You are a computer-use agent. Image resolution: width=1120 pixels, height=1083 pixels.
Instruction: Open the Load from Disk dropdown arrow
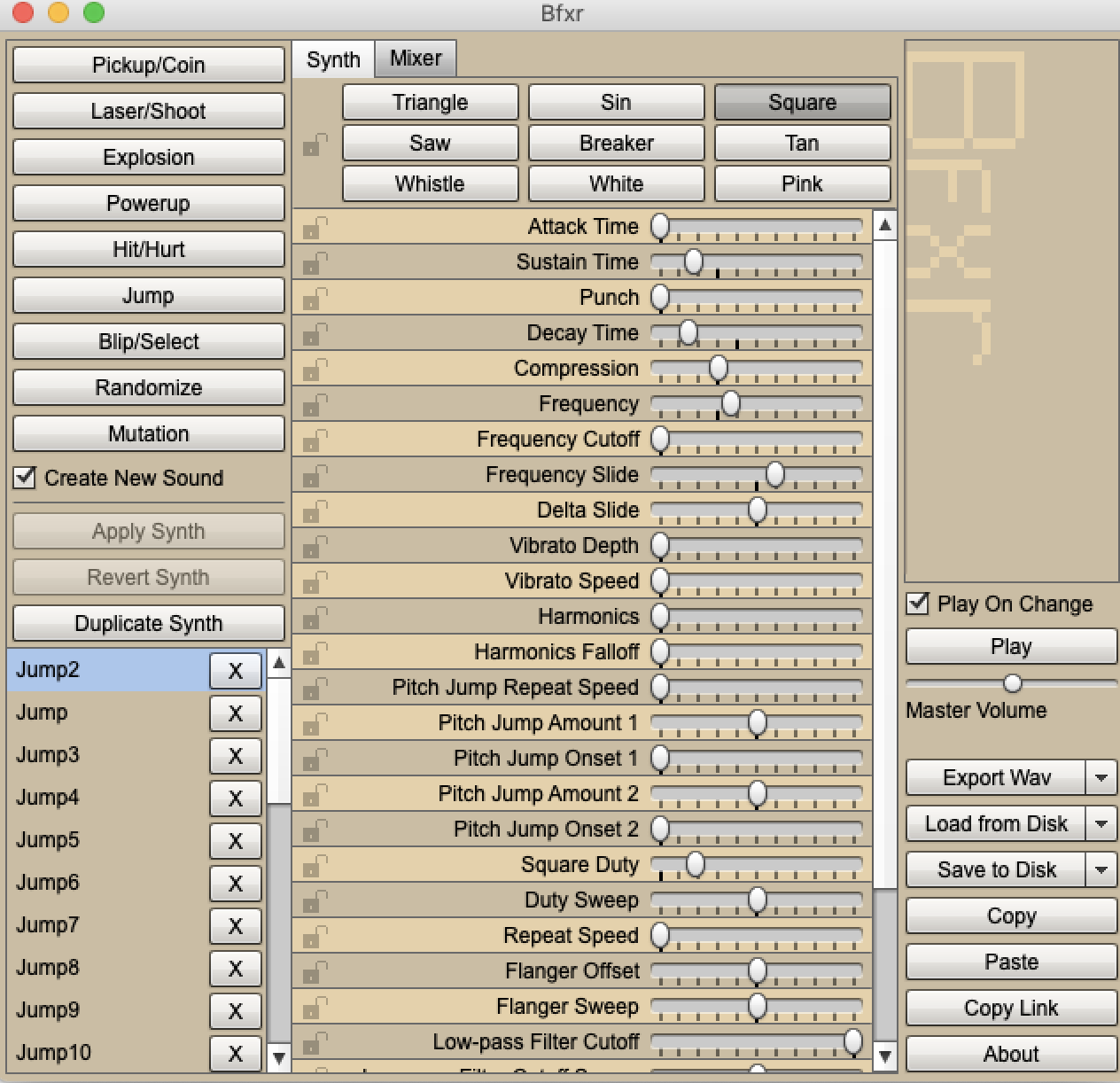point(1101,823)
